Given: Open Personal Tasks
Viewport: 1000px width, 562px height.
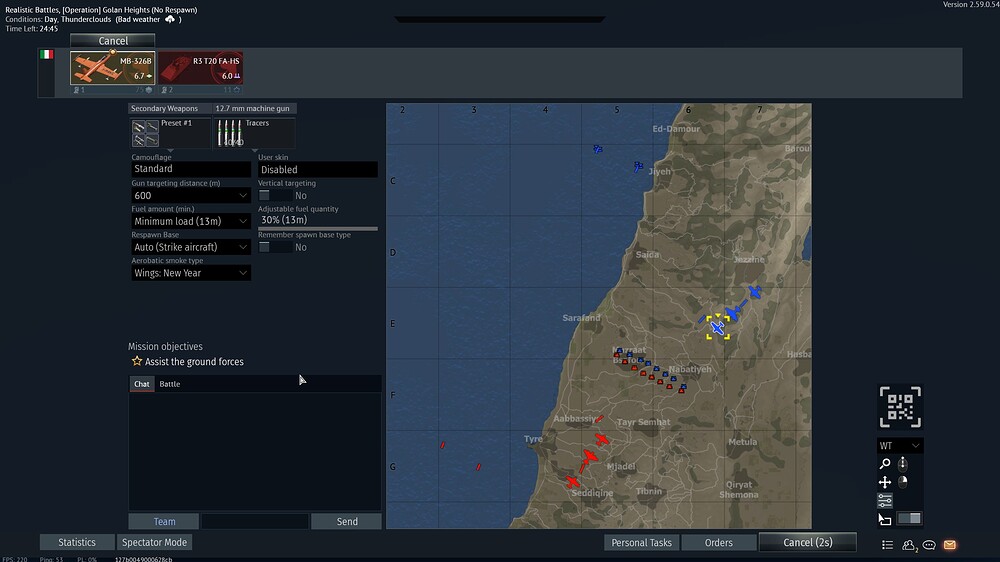Looking at the screenshot, I should [x=641, y=542].
